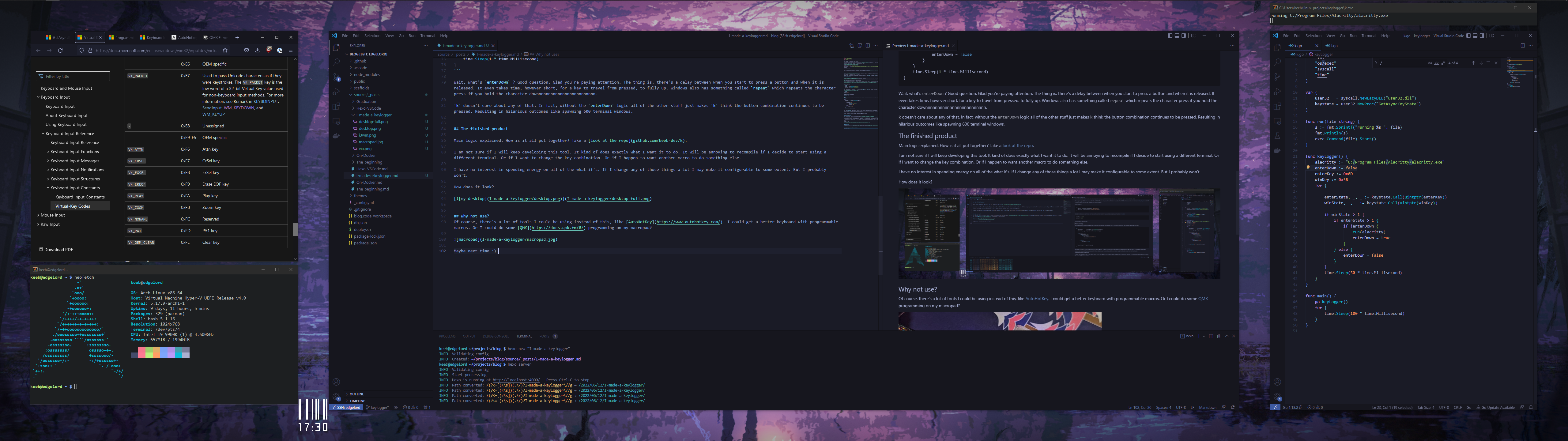Go to previous match in find widget
Image resolution: width=1568 pixels, height=441 pixels.
click(x=1474, y=63)
